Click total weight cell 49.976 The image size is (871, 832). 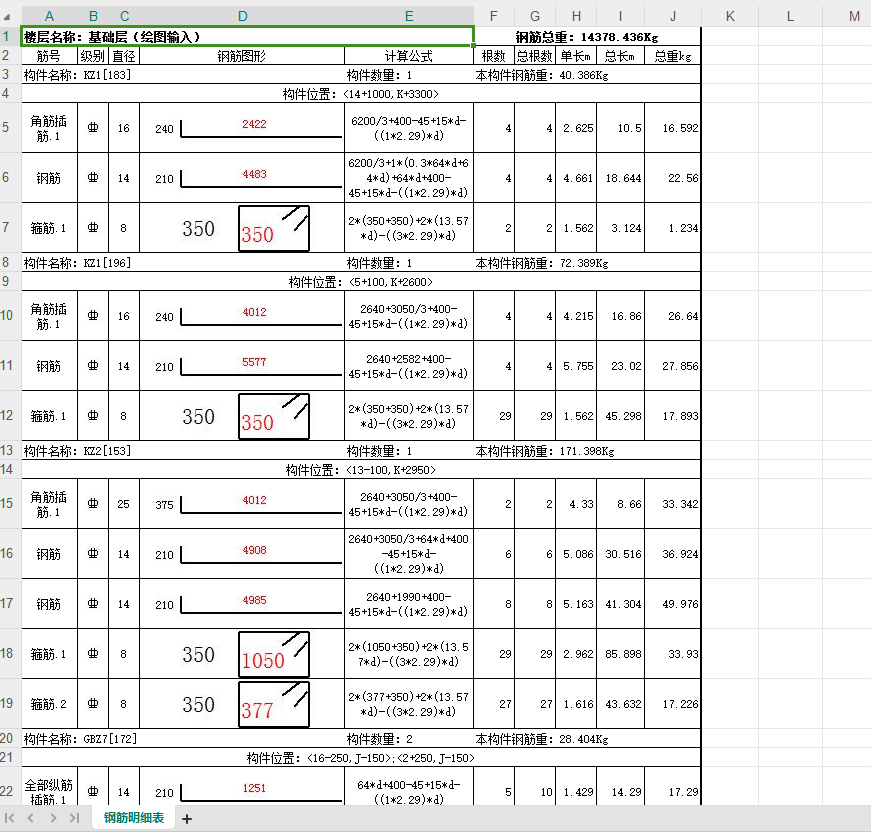pos(673,604)
